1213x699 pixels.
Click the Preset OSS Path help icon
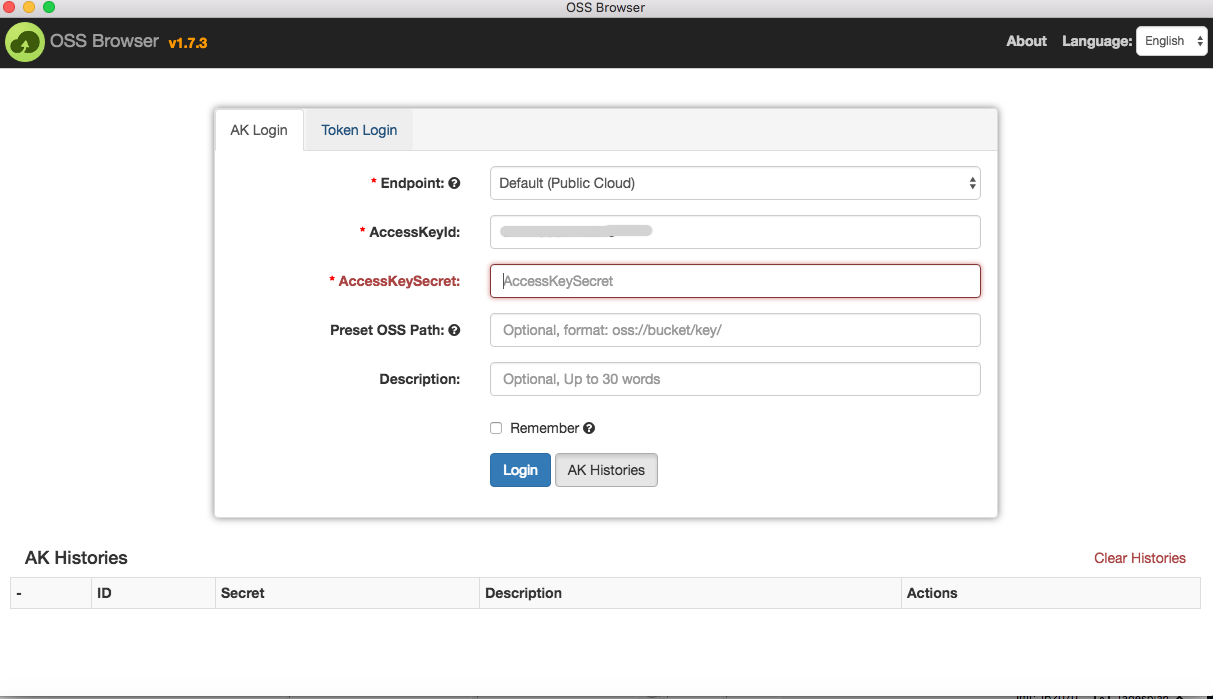454,330
